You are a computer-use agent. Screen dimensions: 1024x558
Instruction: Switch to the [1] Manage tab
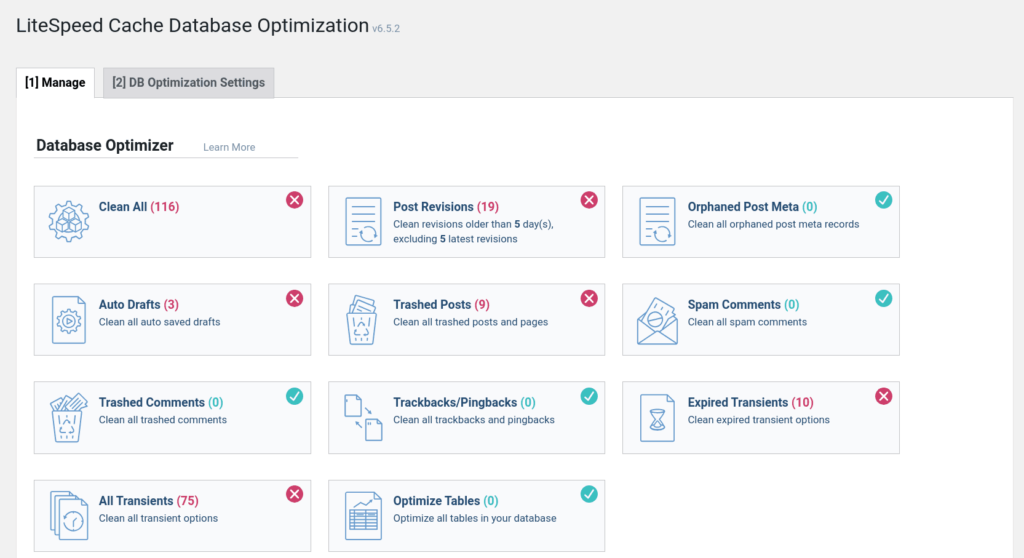56,82
